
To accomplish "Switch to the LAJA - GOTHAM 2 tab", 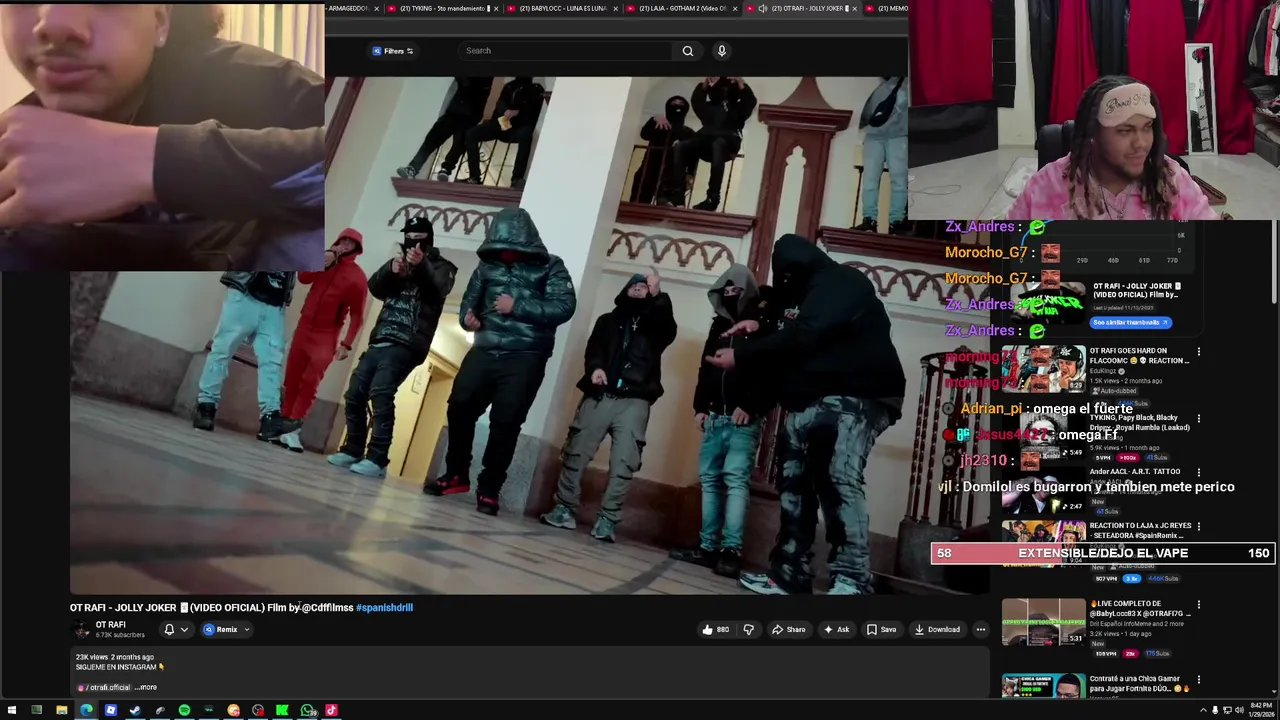I will coord(682,8).
